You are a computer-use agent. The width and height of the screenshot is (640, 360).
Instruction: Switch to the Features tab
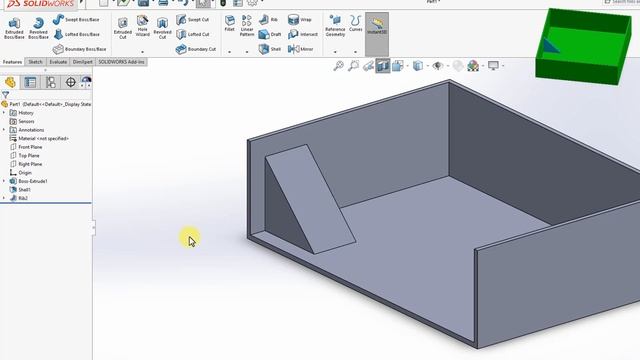point(12,62)
